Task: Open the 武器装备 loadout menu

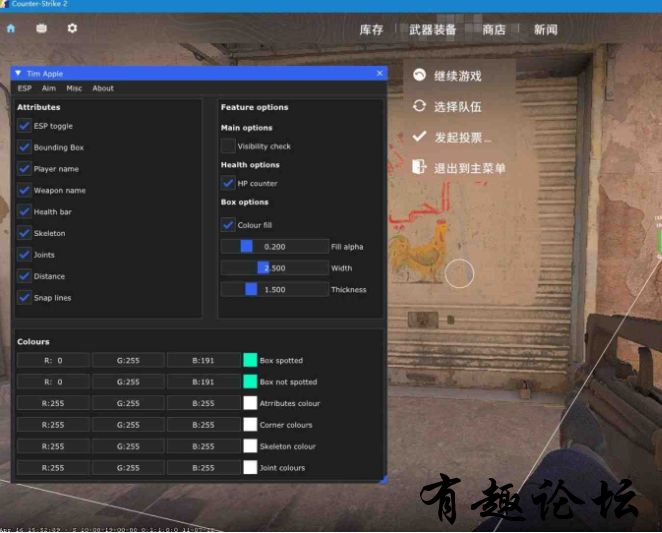Action: click(432, 30)
